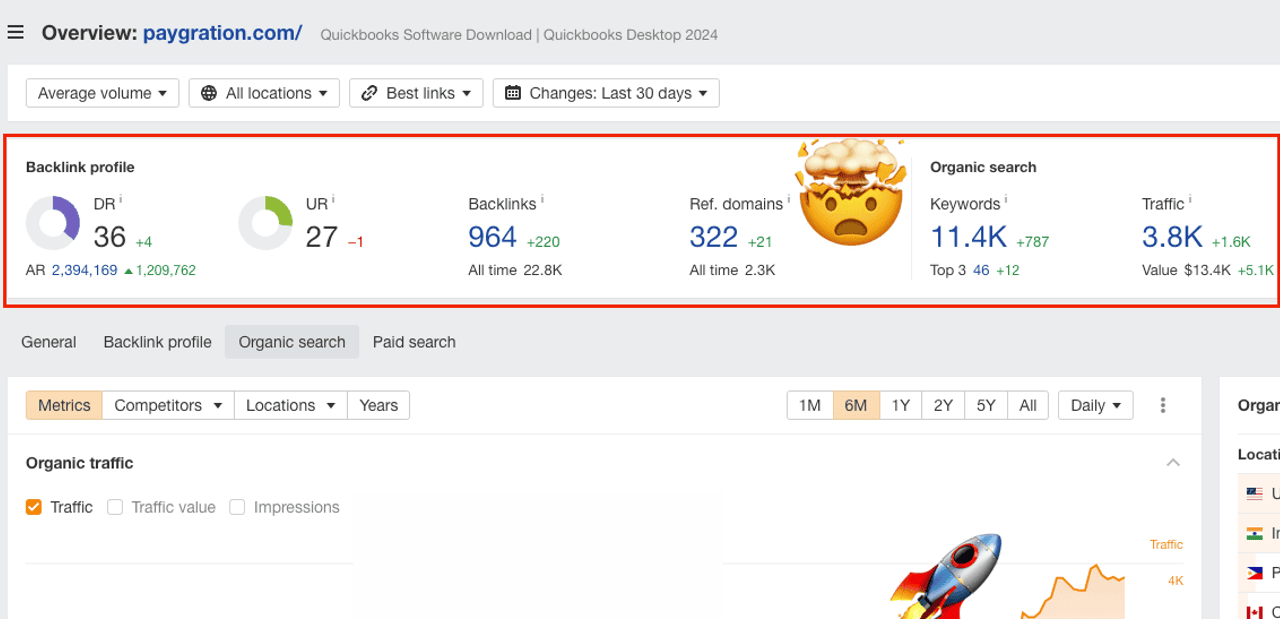Enable the Impressions checkbox
Image resolution: width=1280 pixels, height=619 pixels.
(x=237, y=507)
